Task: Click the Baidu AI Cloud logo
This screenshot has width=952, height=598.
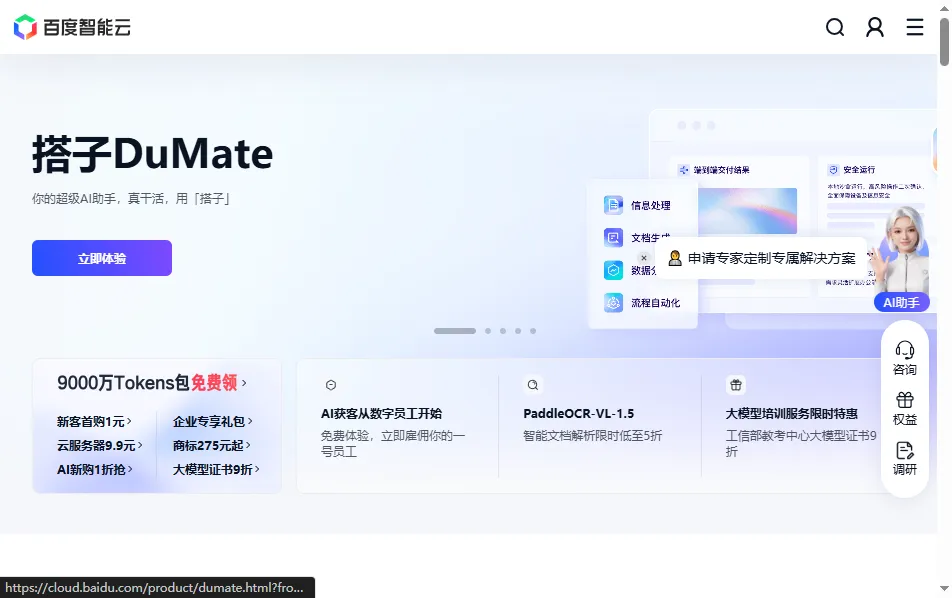Action: pos(72,27)
